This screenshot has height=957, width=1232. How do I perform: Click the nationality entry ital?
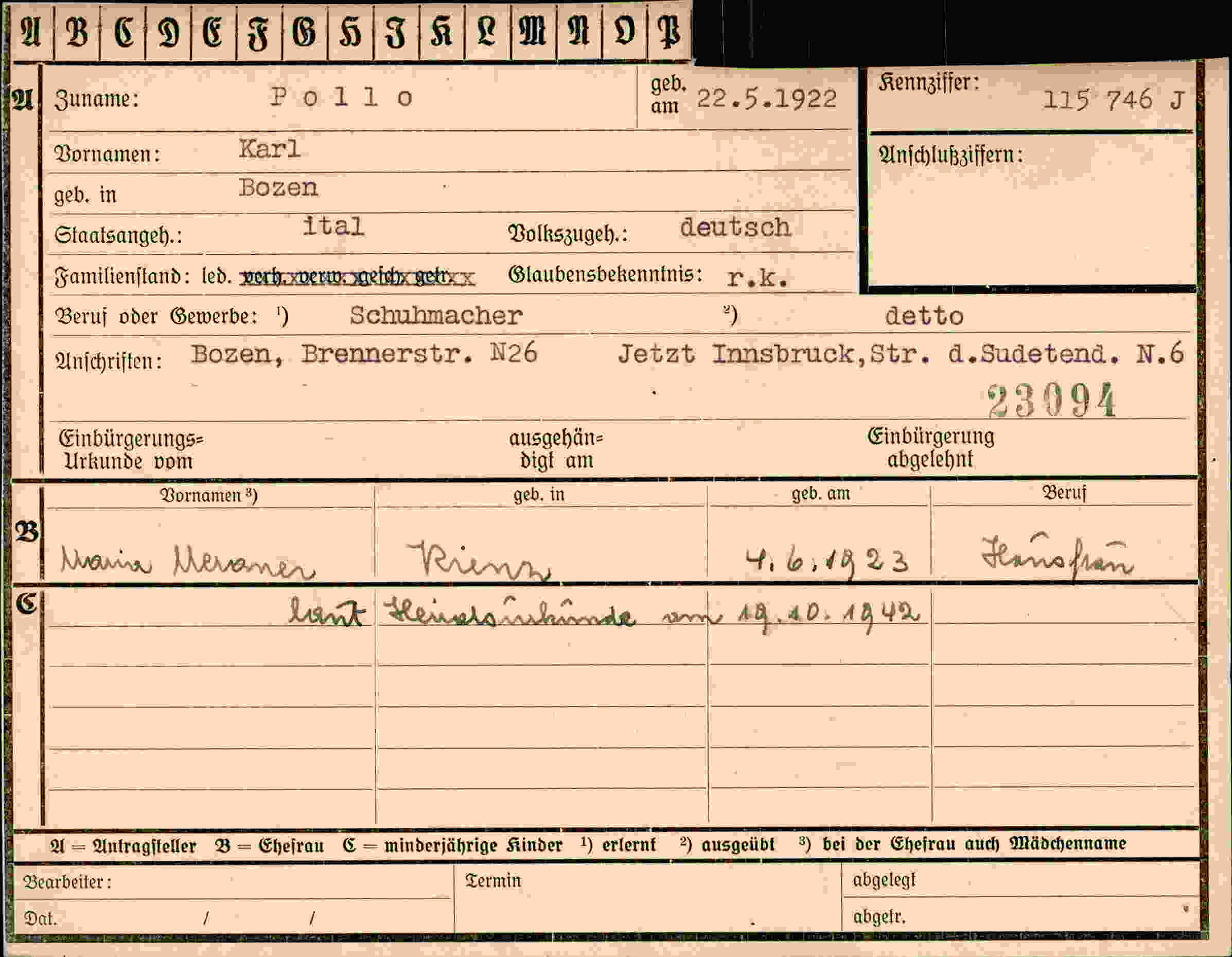(333, 227)
